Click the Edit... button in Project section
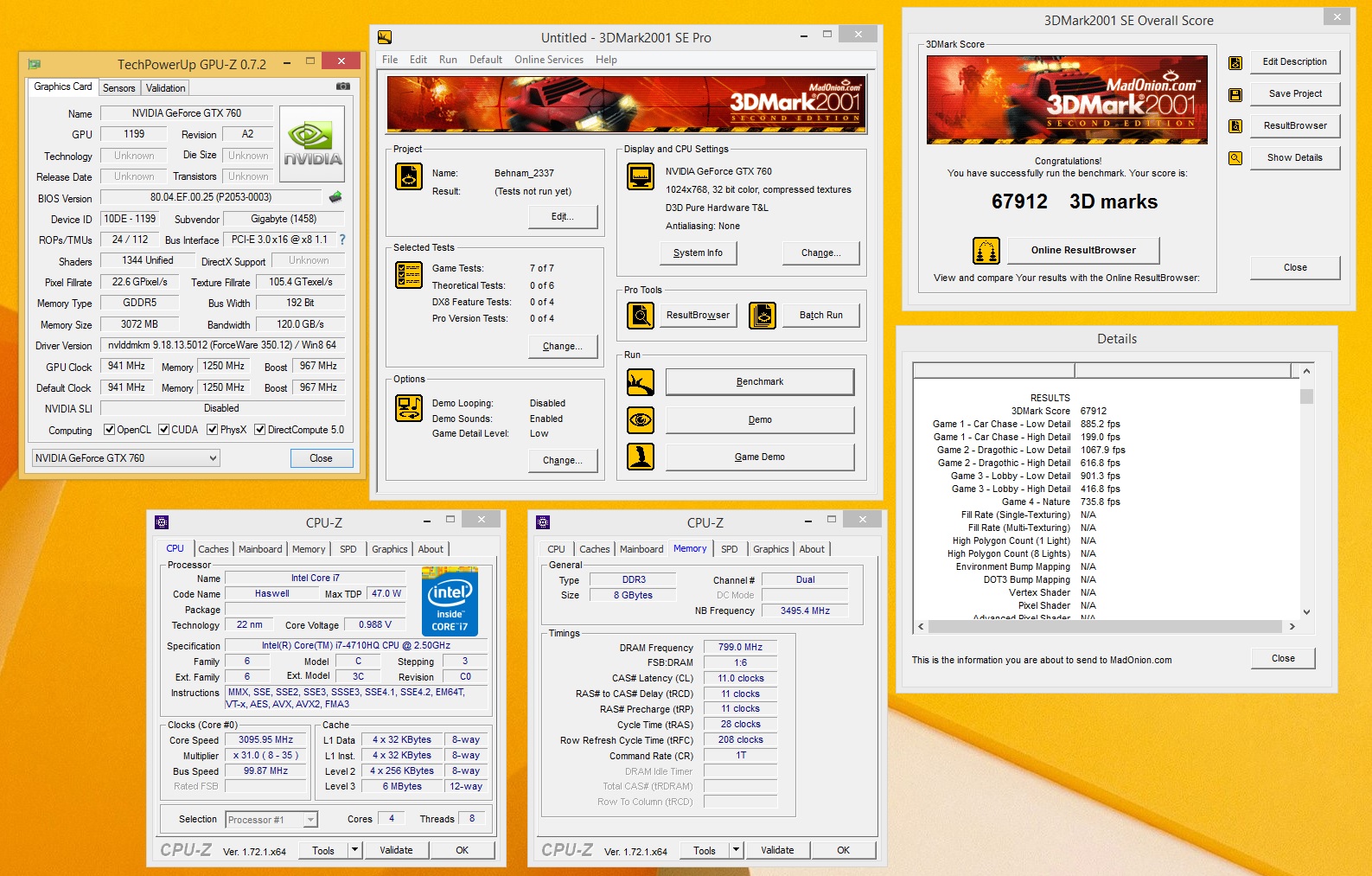 click(x=563, y=216)
